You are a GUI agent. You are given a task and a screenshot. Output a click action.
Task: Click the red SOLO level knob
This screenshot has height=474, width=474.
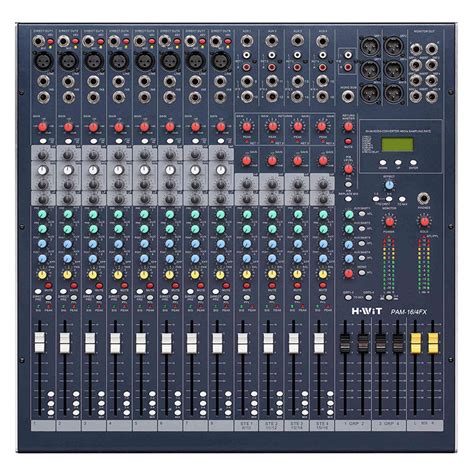click(x=424, y=221)
